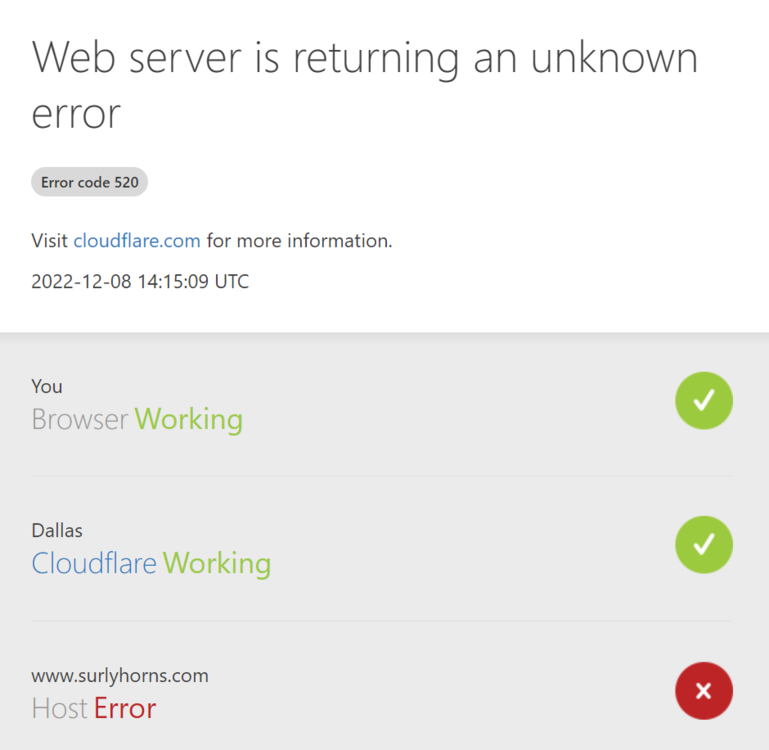This screenshot has height=750, width=769.
Task: Click the "Dallas" location label
Action: coord(56,530)
